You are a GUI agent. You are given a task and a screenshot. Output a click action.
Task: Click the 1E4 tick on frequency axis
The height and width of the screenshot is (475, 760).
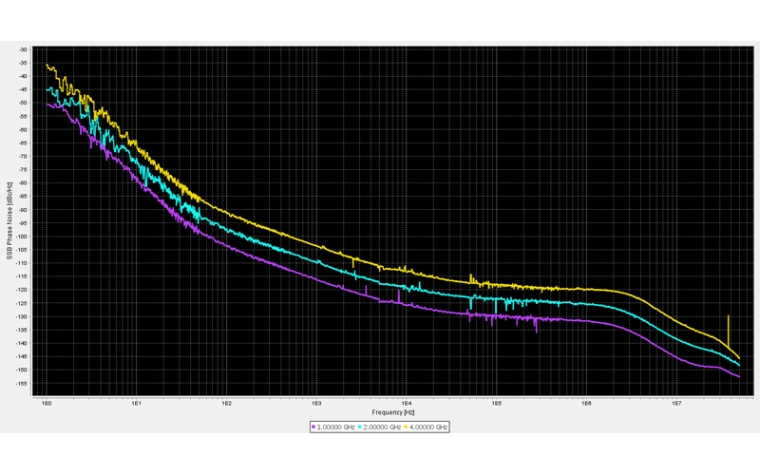[406, 405]
